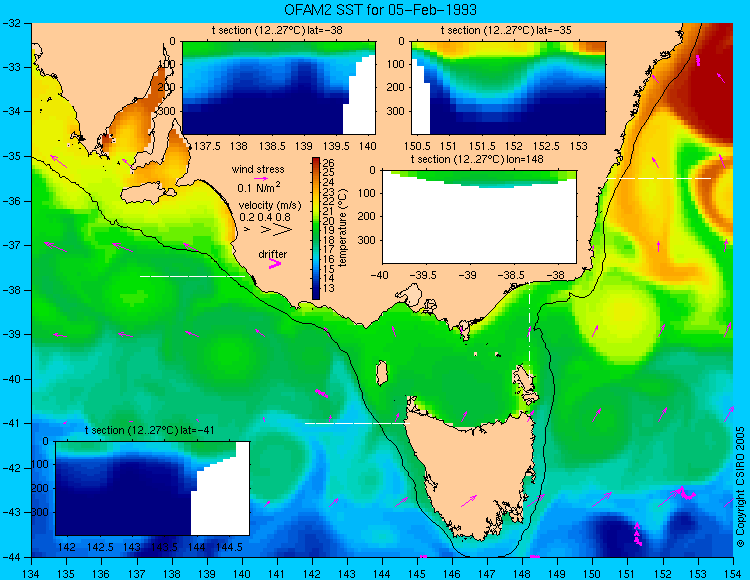The height and width of the screenshot is (580, 750).
Task: Click the lat=-41 temperature section inset
Action: click(152, 488)
